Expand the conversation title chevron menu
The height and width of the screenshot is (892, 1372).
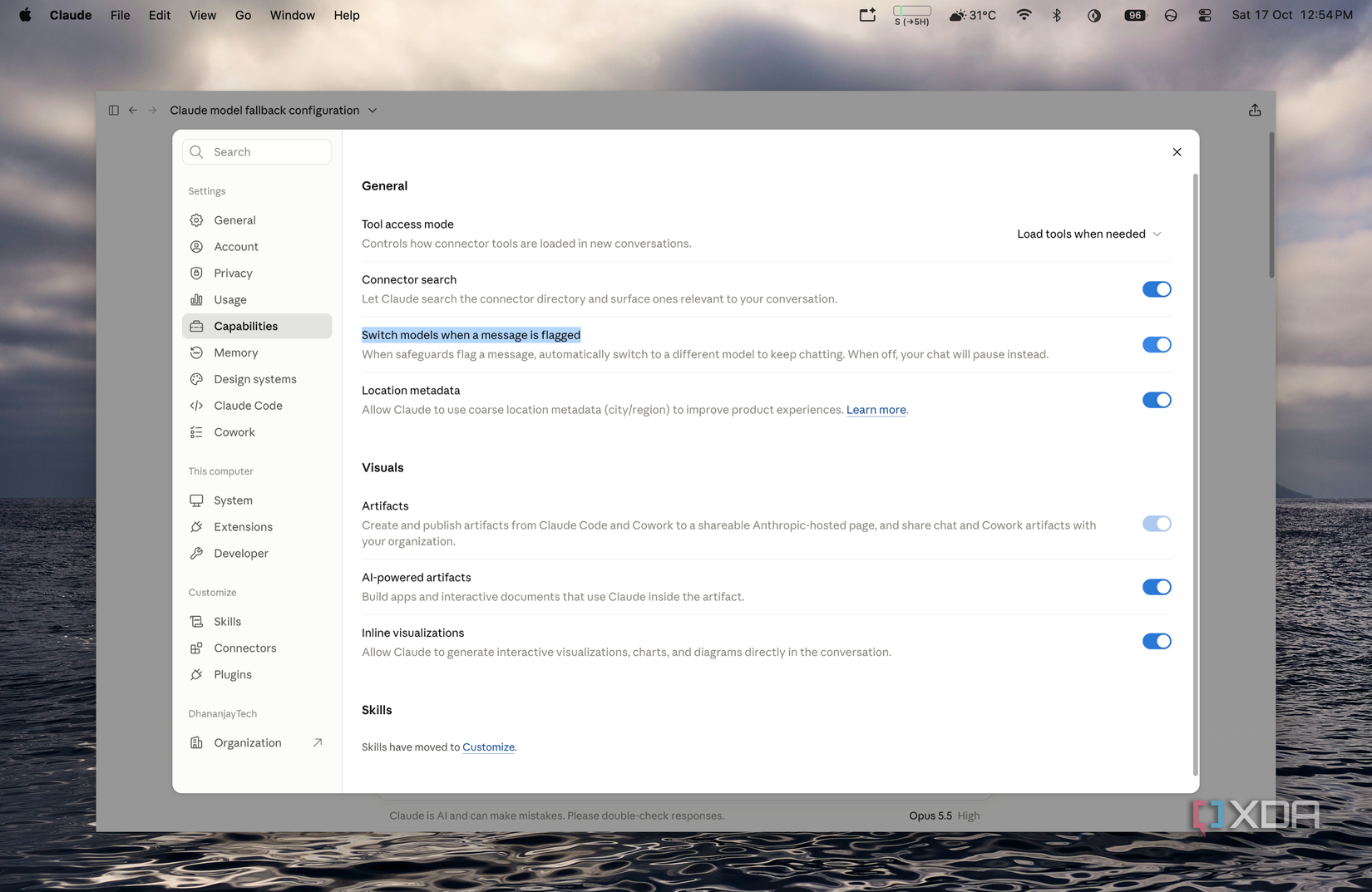pos(373,111)
